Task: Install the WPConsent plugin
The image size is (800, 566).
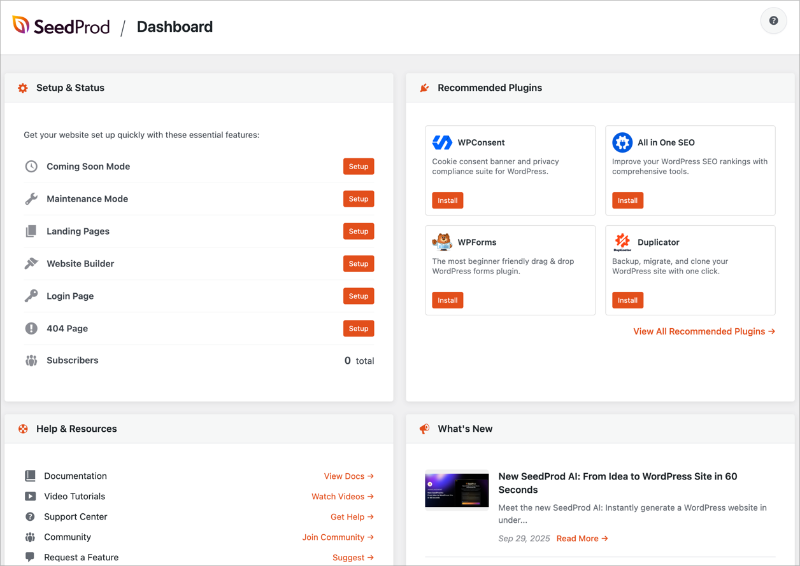Action: pos(447,201)
